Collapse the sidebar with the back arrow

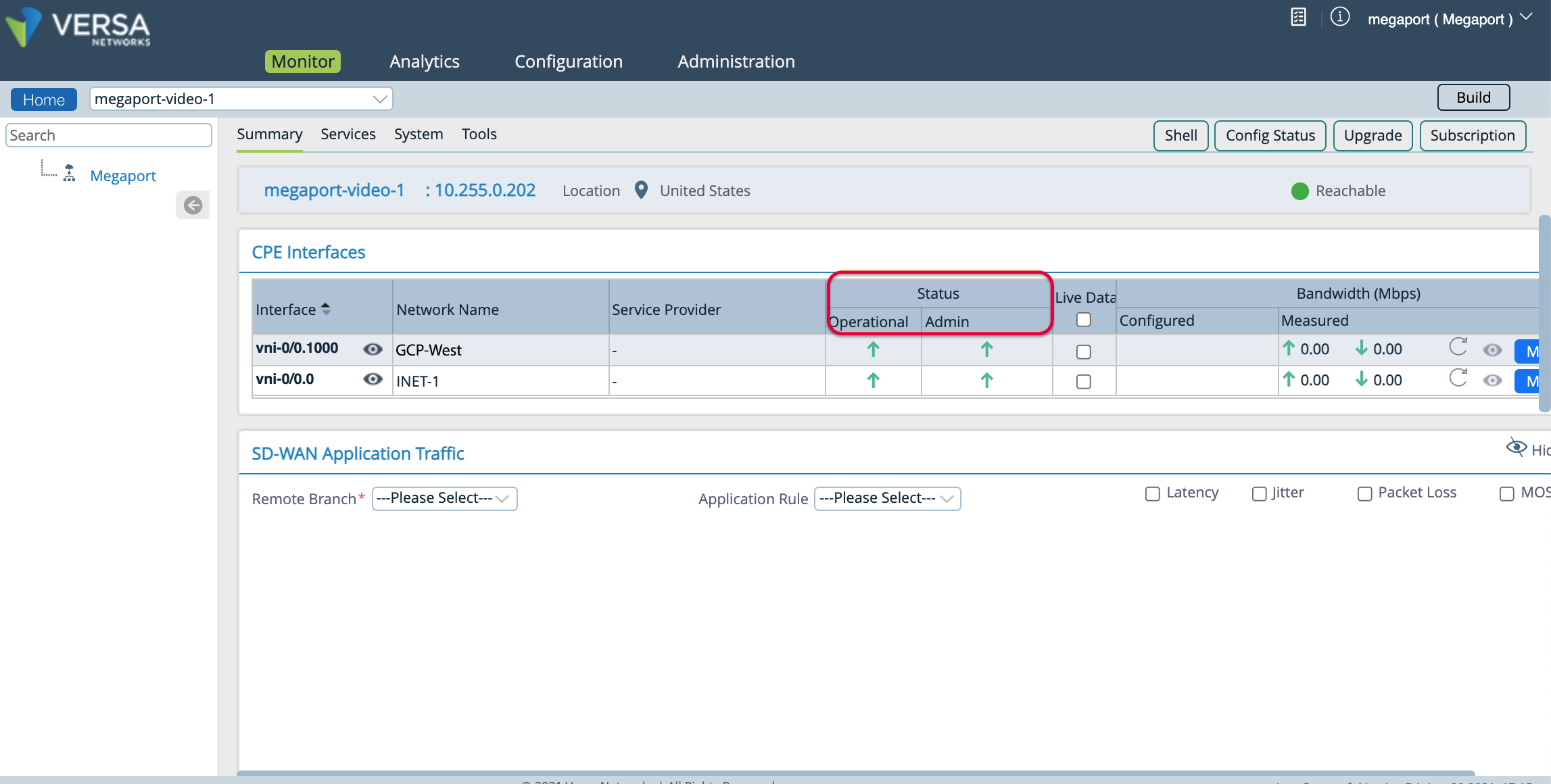(193, 205)
